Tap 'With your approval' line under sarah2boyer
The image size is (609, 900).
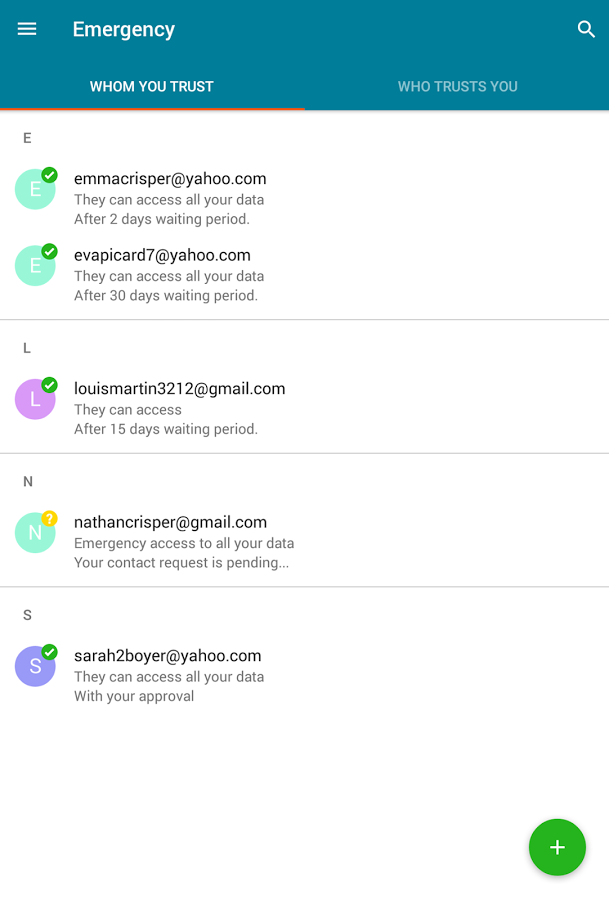click(x=134, y=696)
